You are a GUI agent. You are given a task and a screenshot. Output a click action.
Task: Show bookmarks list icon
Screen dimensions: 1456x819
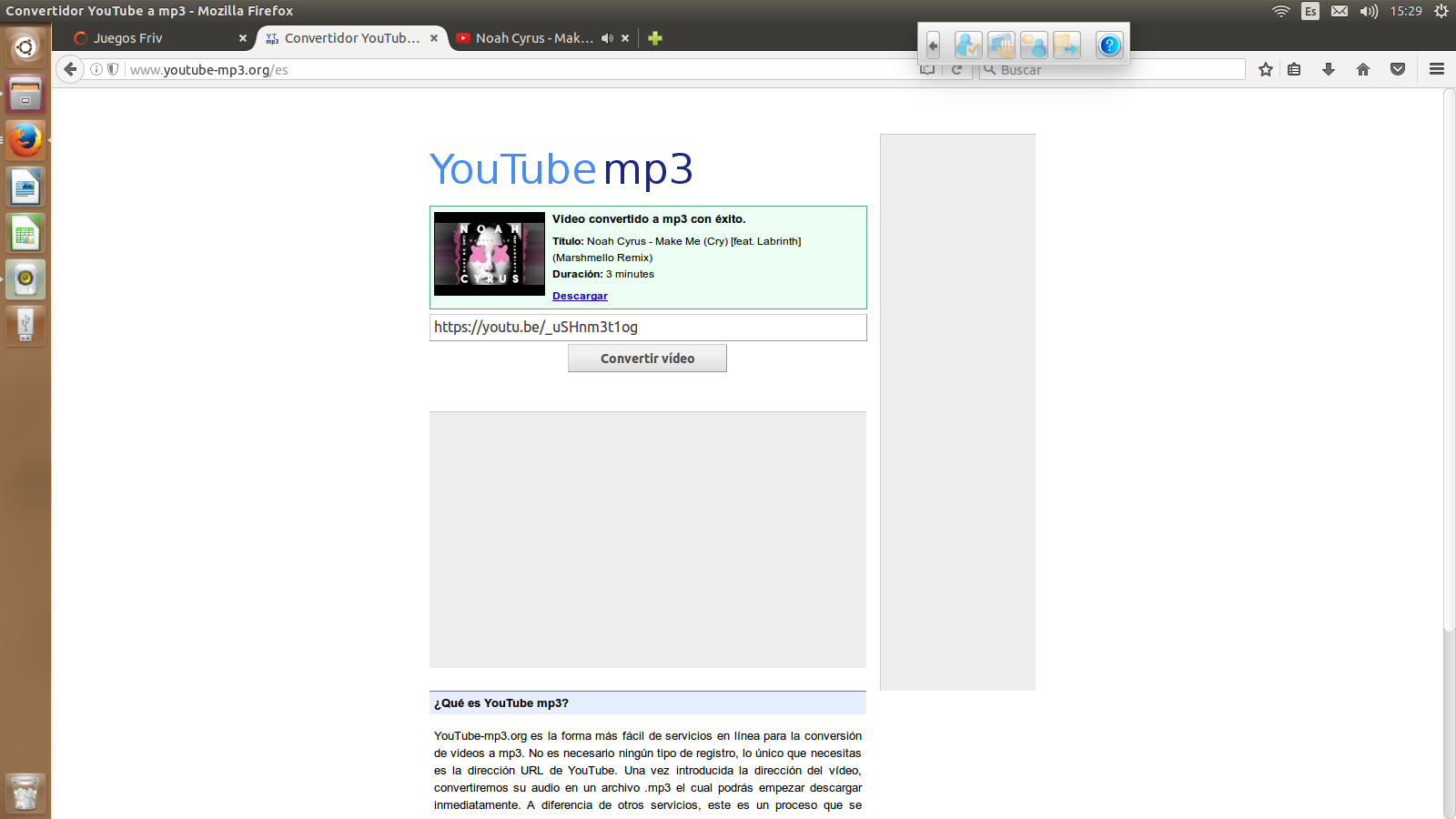pyautogui.click(x=1294, y=69)
